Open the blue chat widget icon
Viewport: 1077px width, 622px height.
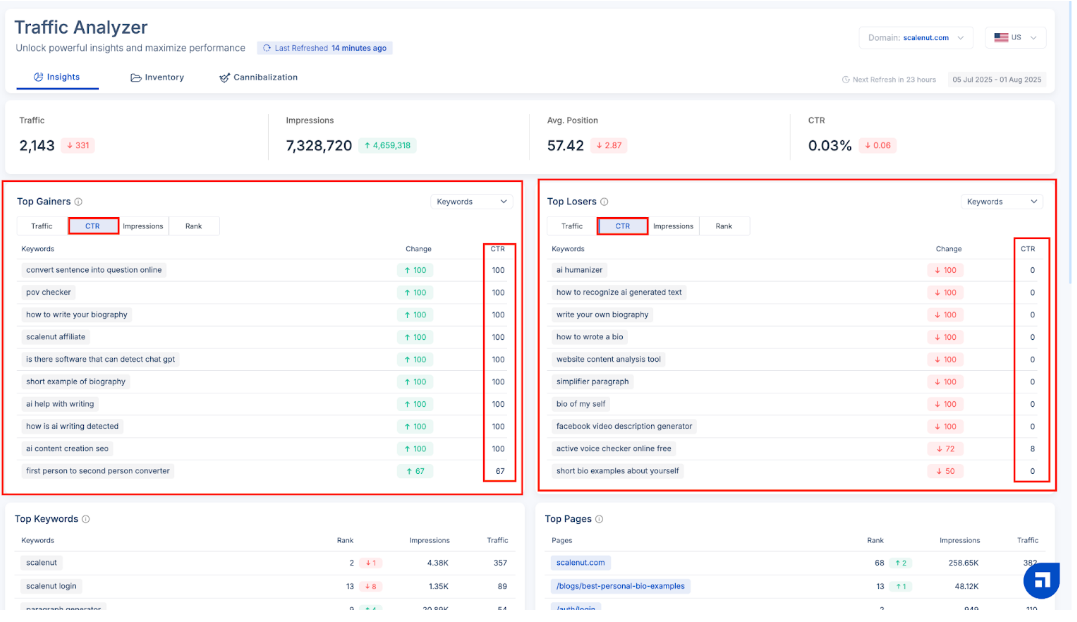click(1041, 580)
